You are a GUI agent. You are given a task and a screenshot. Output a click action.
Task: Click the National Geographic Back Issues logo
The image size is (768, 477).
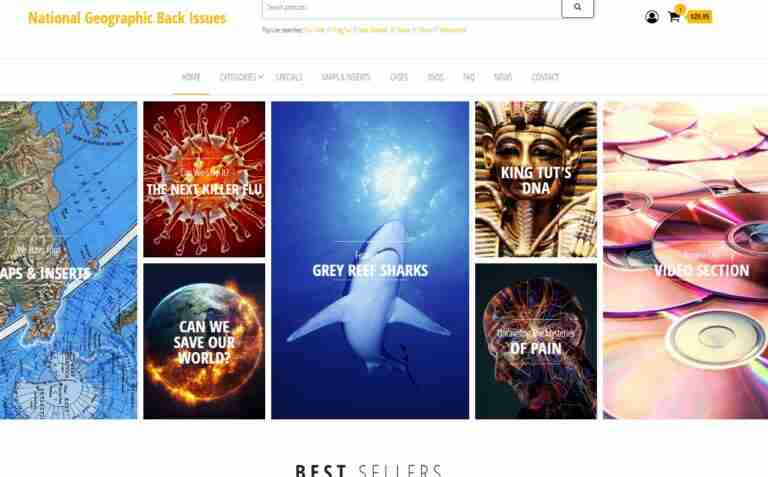point(127,18)
